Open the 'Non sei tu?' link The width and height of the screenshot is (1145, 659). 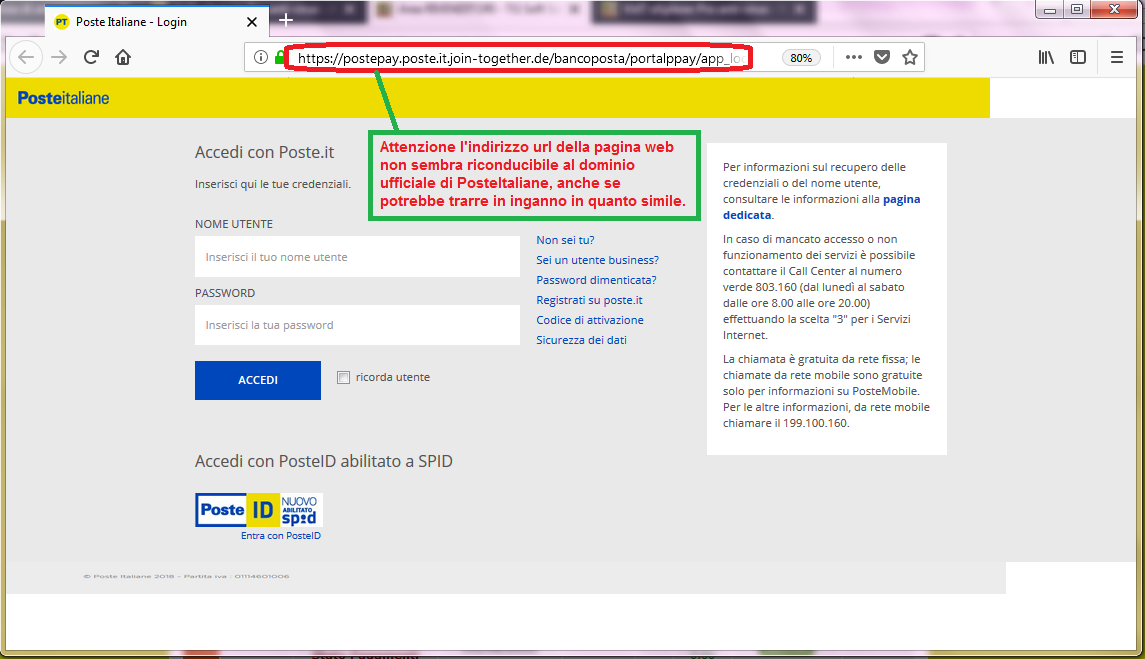click(x=565, y=240)
